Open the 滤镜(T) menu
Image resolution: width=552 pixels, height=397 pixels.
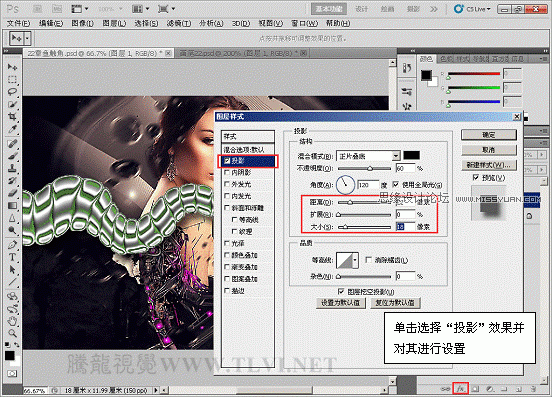(179, 23)
